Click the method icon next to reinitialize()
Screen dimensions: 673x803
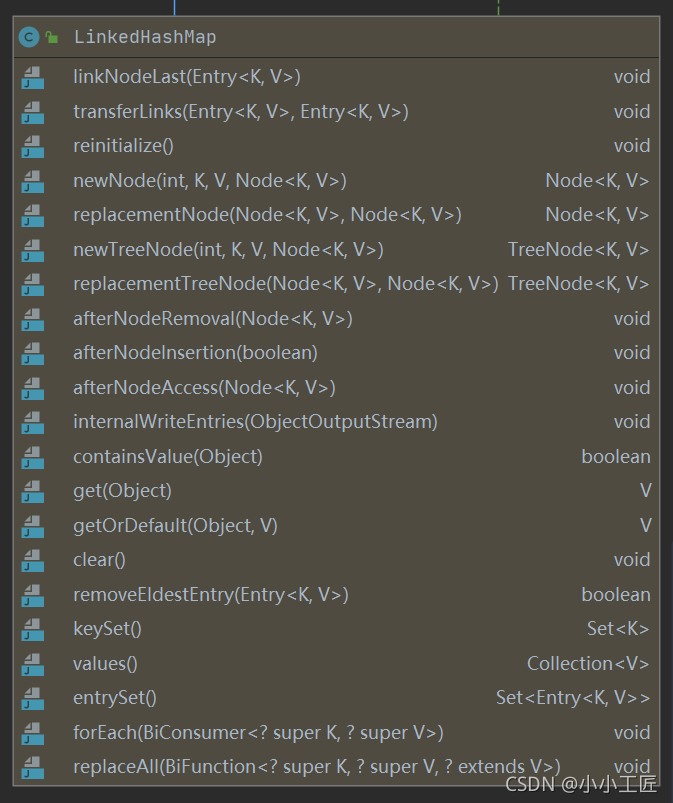(33, 147)
